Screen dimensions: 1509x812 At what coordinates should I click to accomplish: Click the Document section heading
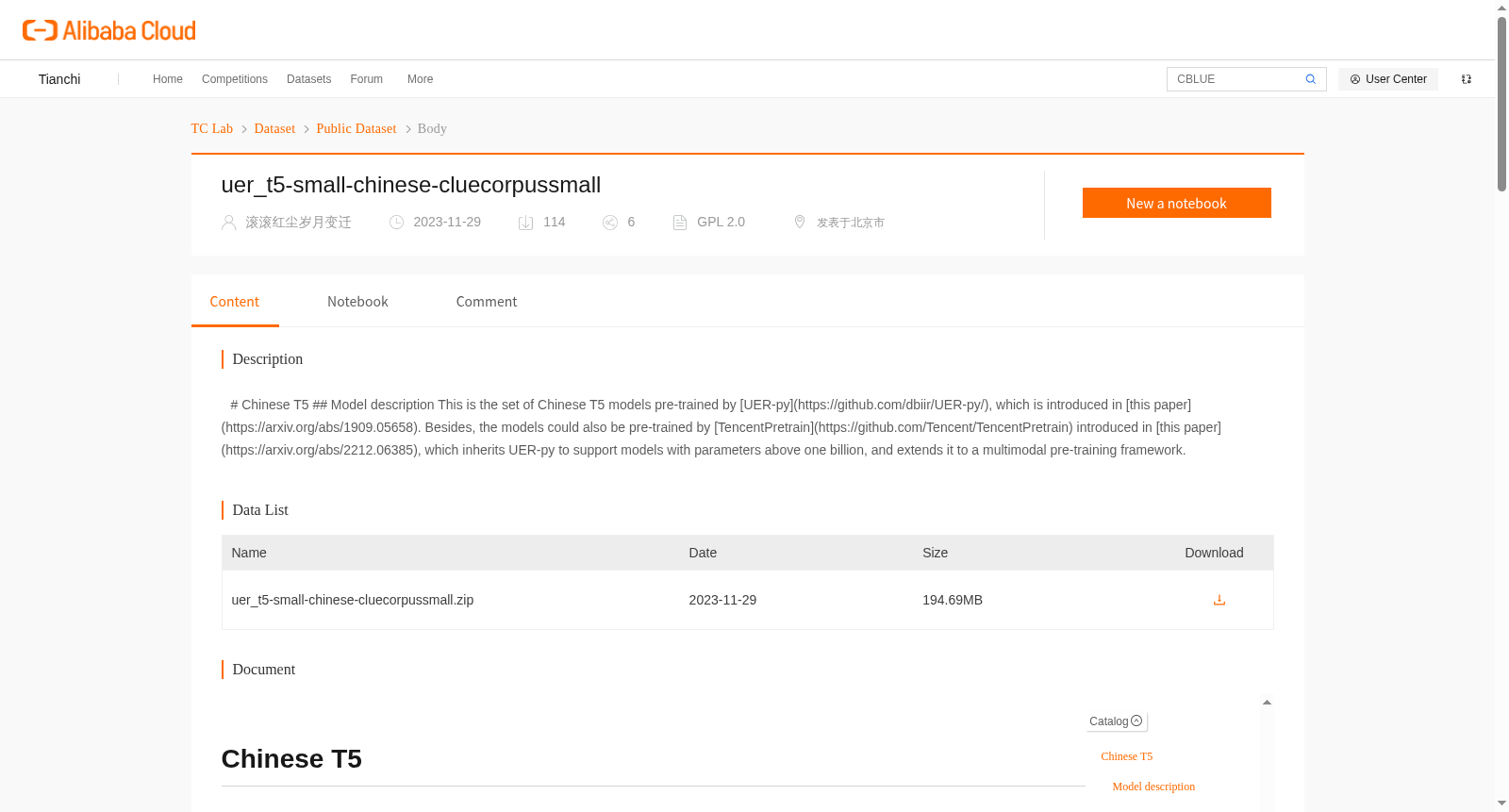point(264,670)
